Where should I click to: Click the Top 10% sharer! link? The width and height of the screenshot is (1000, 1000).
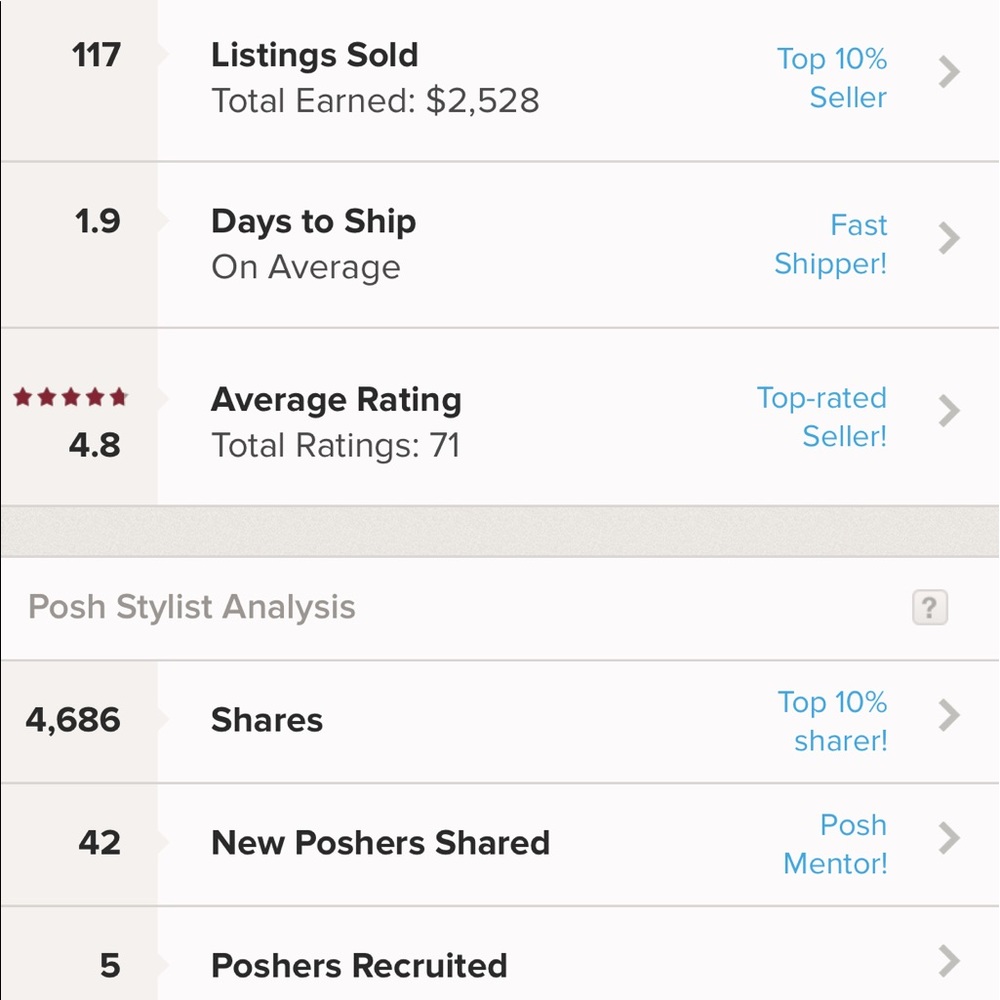(832, 721)
